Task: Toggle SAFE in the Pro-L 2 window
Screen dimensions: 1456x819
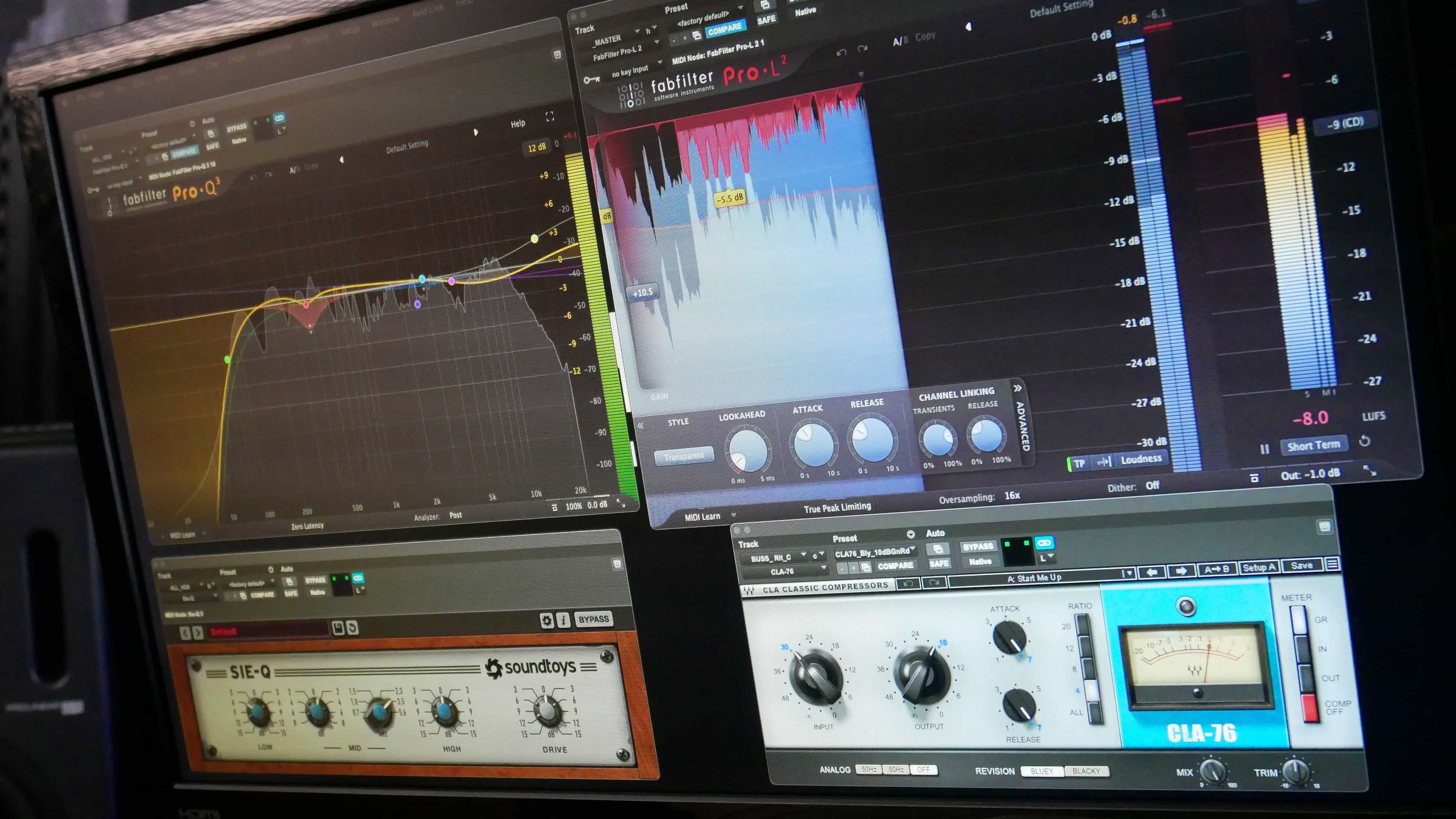Action: point(766,20)
